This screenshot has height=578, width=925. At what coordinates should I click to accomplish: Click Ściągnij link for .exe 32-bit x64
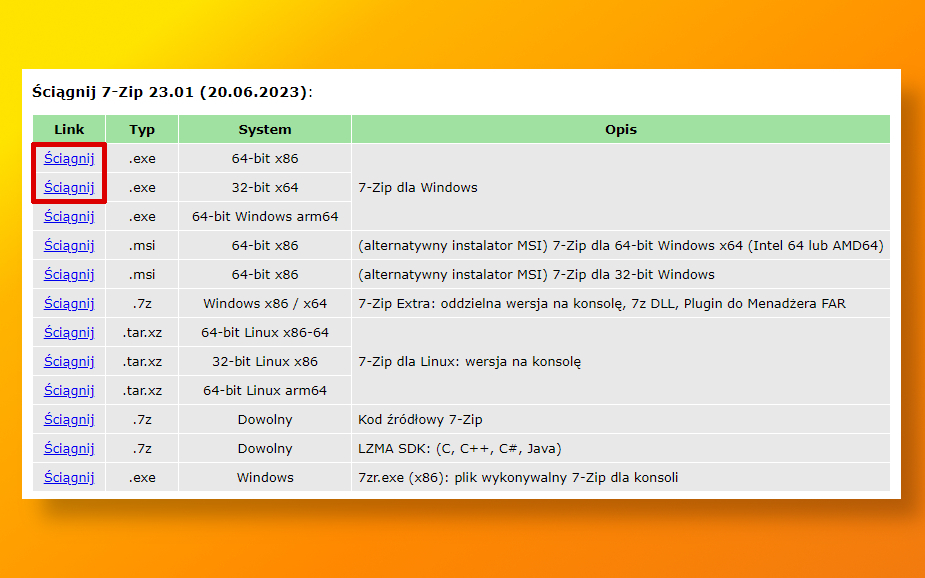click(69, 187)
